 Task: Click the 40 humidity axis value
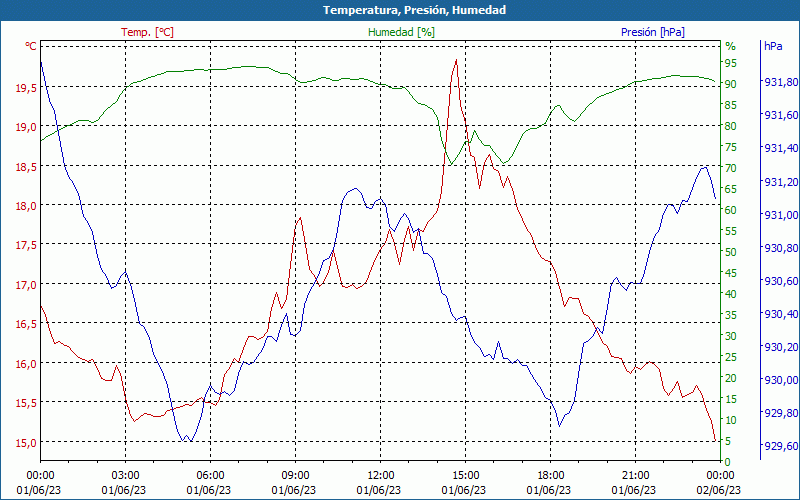tap(731, 294)
